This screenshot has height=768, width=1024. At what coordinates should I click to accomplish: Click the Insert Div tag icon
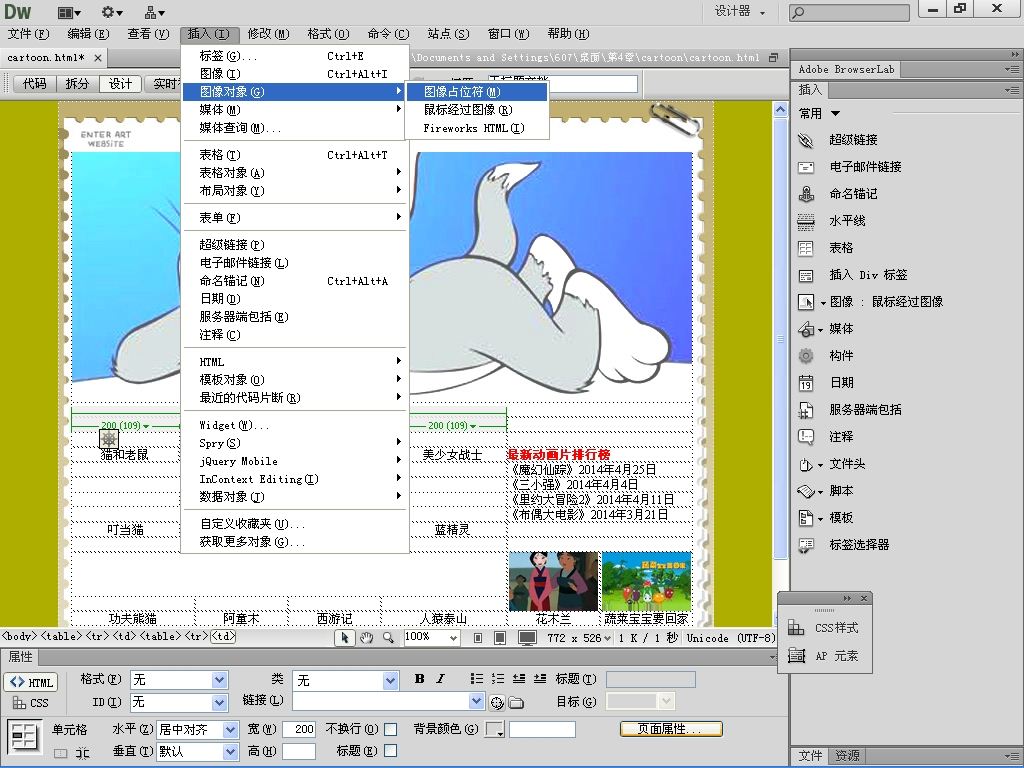(806, 275)
